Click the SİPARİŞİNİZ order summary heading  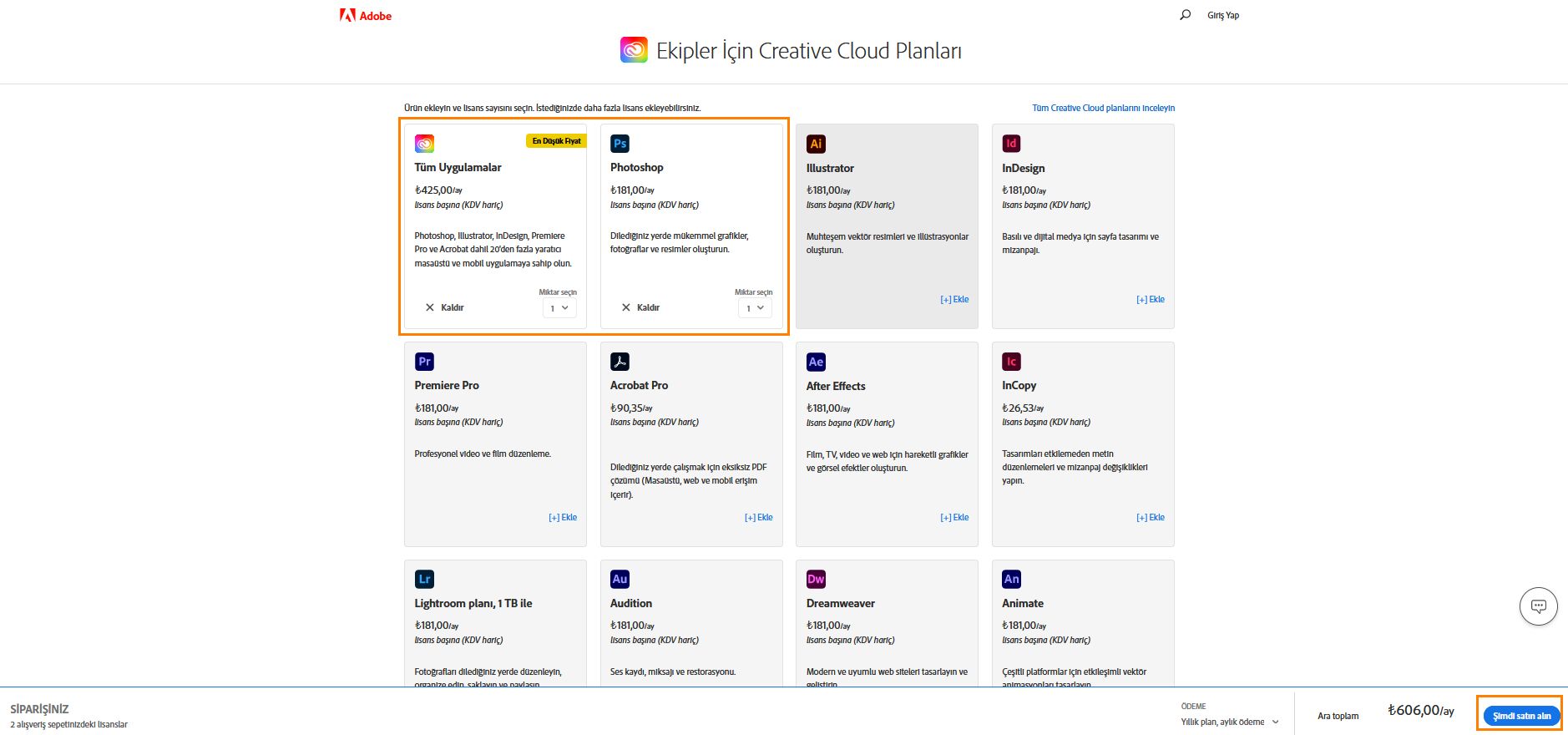tap(39, 709)
